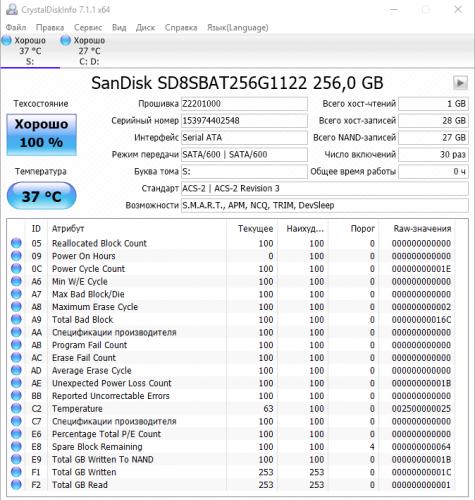Click the status icon for Maximum Erase Cycle
The image size is (475, 500).
(16, 306)
